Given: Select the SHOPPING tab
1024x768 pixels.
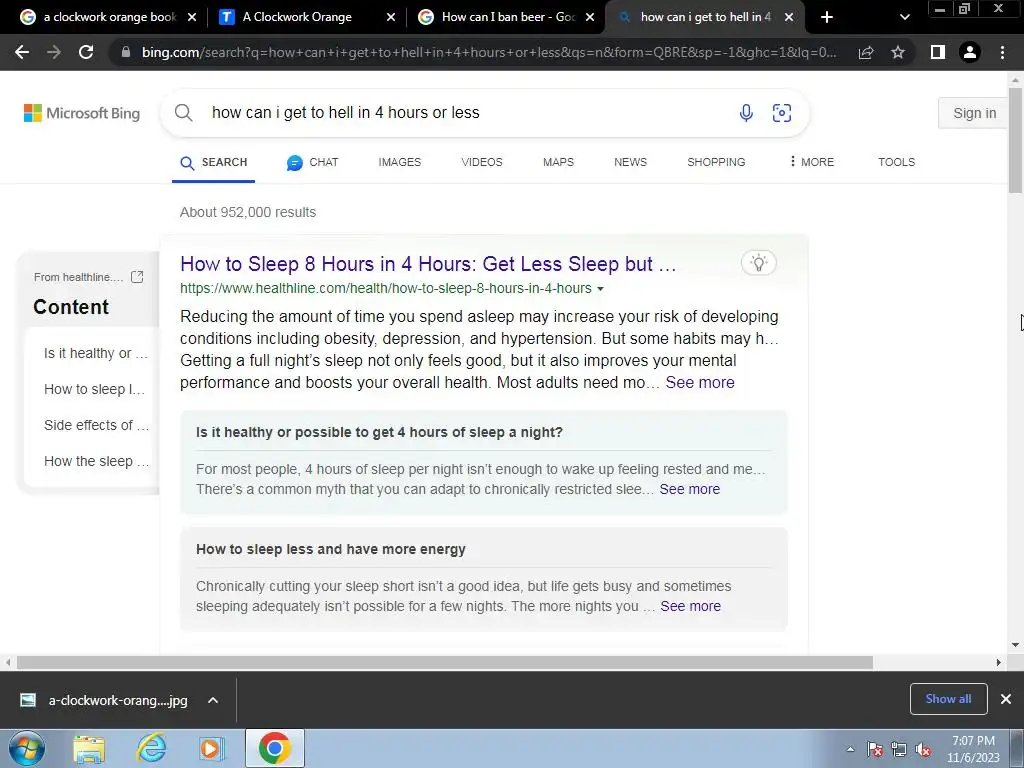Looking at the screenshot, I should 716,162.
